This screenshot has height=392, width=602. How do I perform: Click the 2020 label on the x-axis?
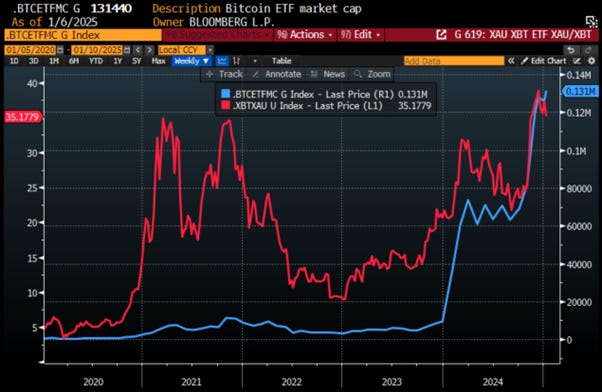click(93, 382)
